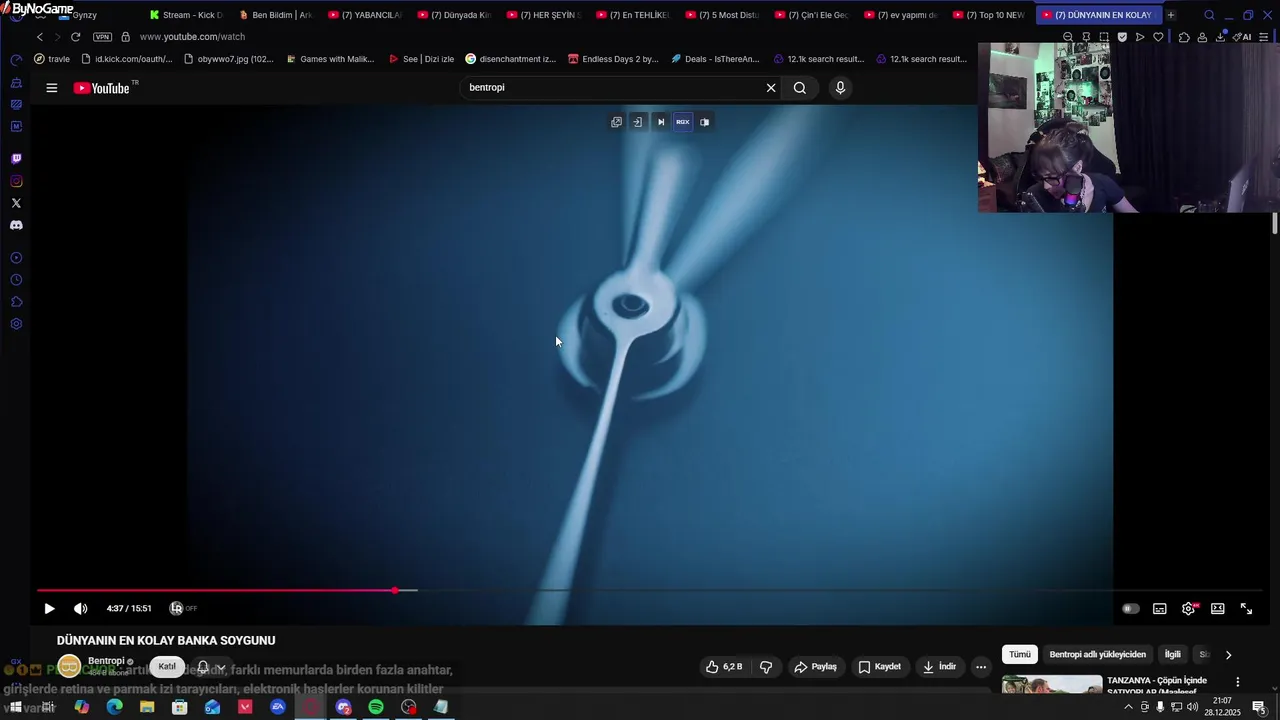1280x720 pixels.
Task: Toggle autoplay switch in player controls
Action: pyautogui.click(x=1131, y=608)
